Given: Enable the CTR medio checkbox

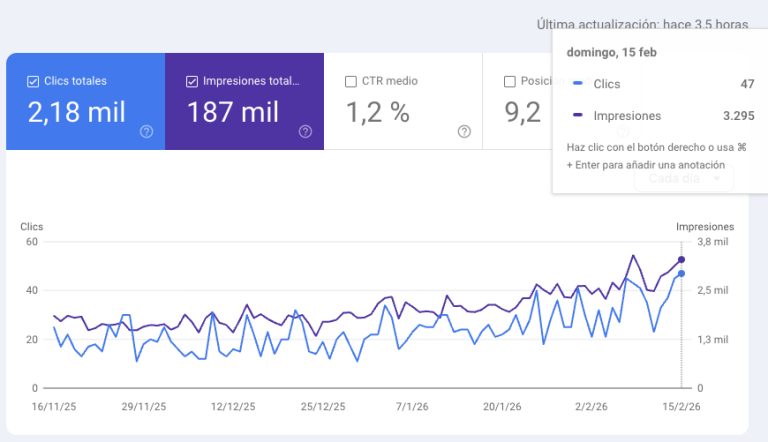Looking at the screenshot, I should (351, 81).
